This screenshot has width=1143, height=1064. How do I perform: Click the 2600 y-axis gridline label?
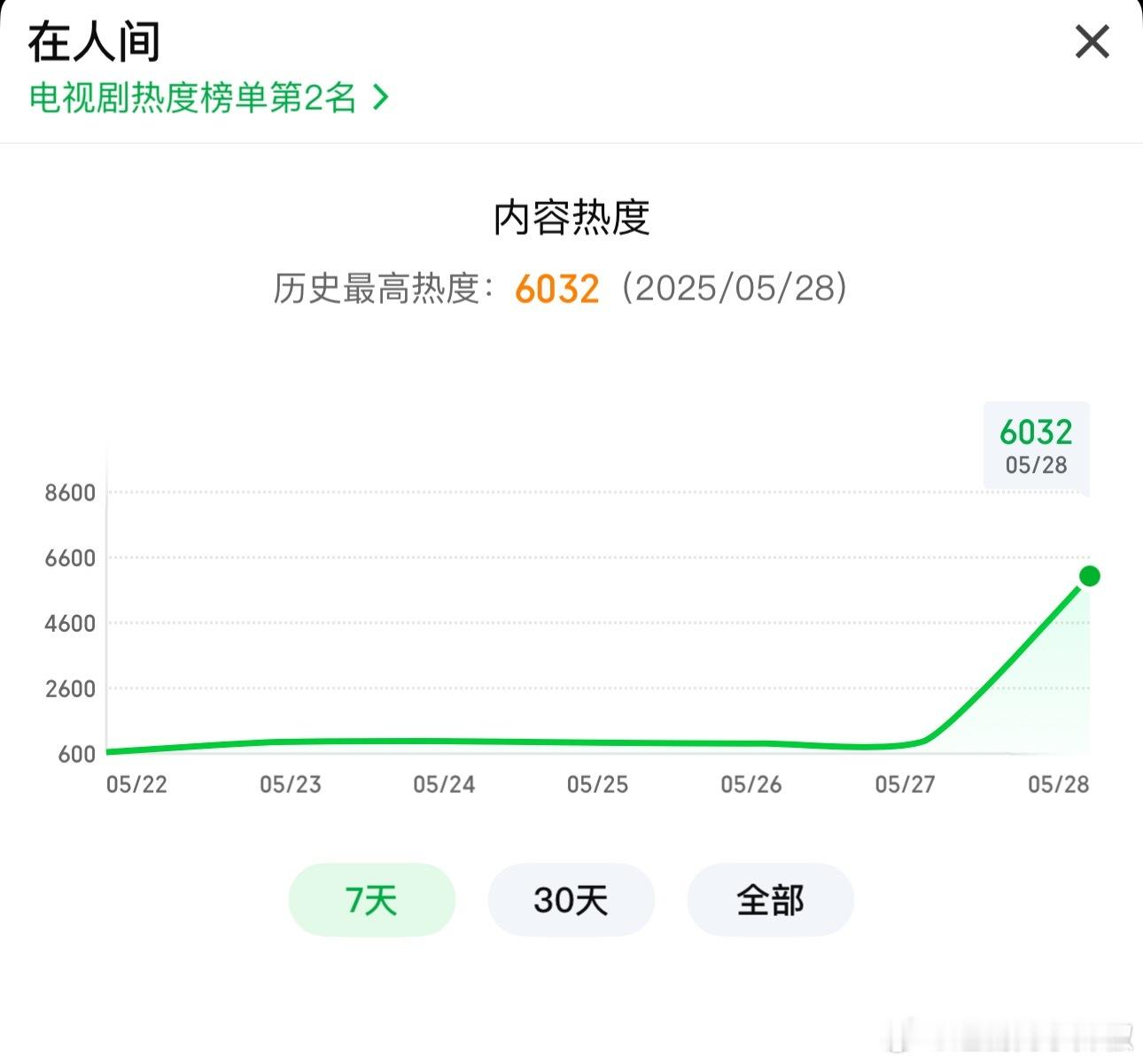pos(70,689)
